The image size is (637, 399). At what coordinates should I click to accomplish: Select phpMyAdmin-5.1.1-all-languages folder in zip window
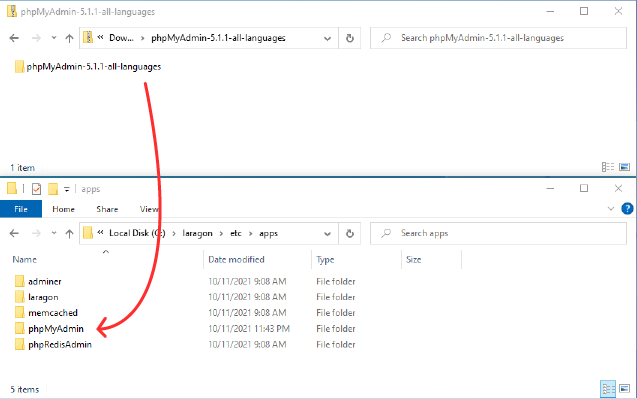(x=88, y=67)
